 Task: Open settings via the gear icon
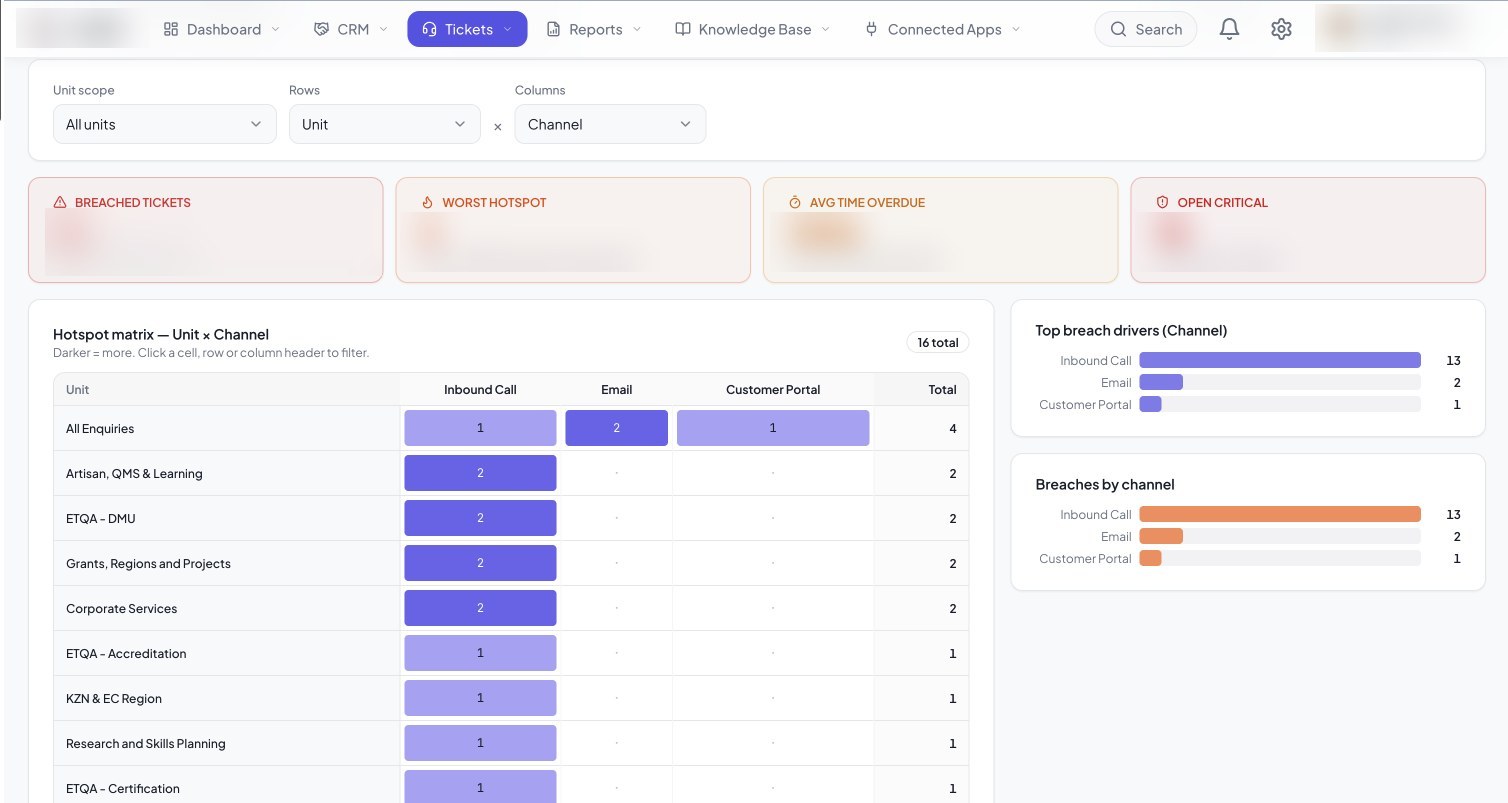1281,29
